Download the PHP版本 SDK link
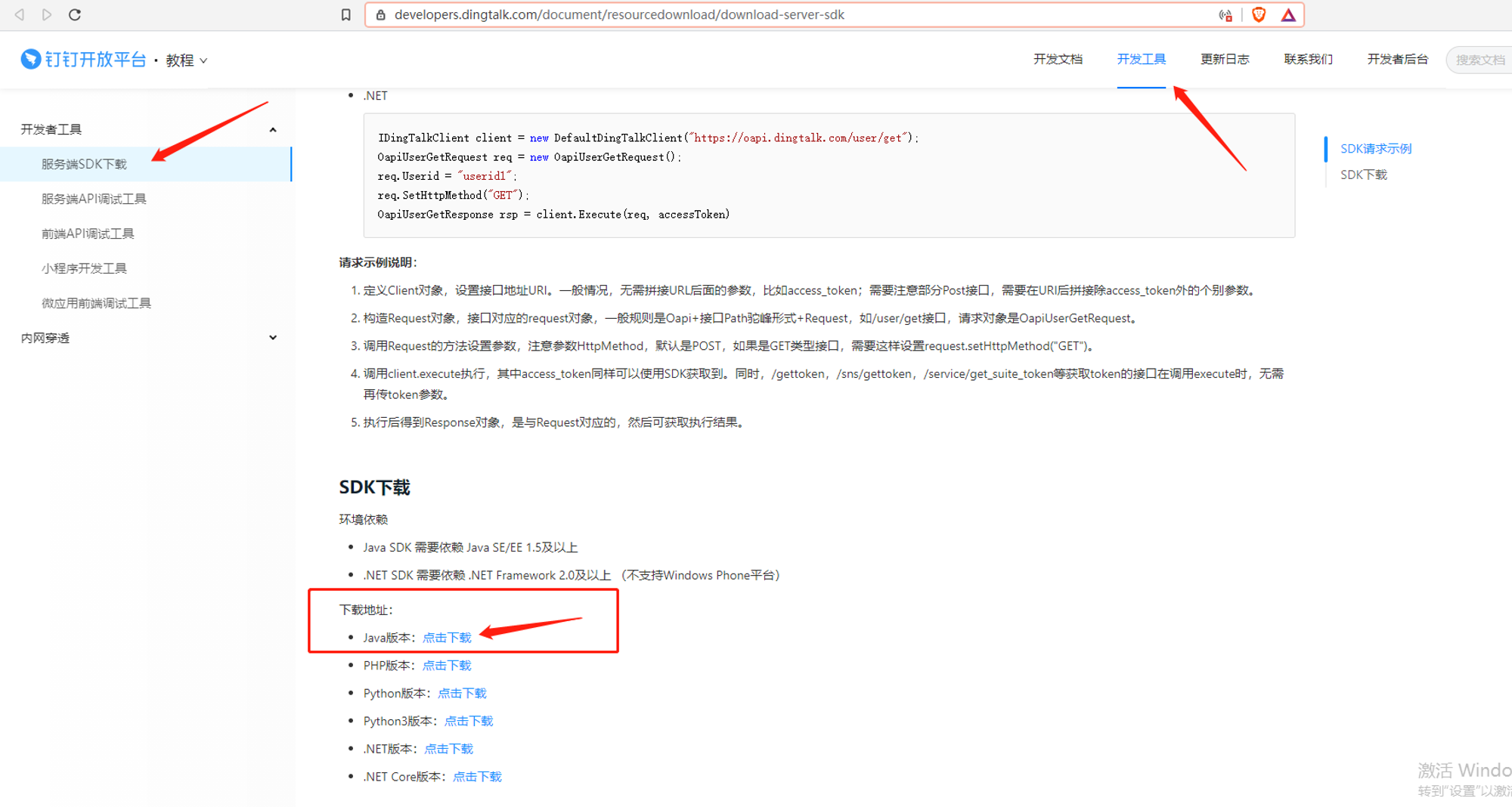The image size is (1512, 807). pyautogui.click(x=447, y=666)
